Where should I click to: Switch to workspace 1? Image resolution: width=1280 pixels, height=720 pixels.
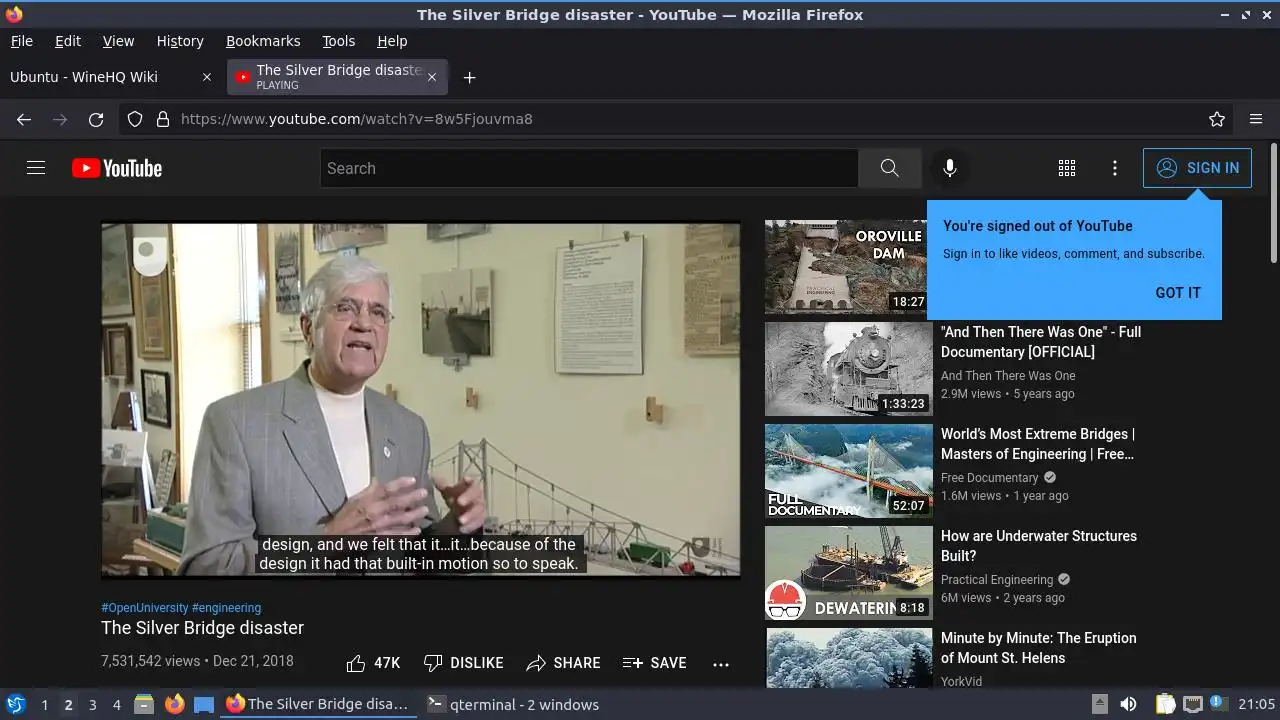click(44, 705)
